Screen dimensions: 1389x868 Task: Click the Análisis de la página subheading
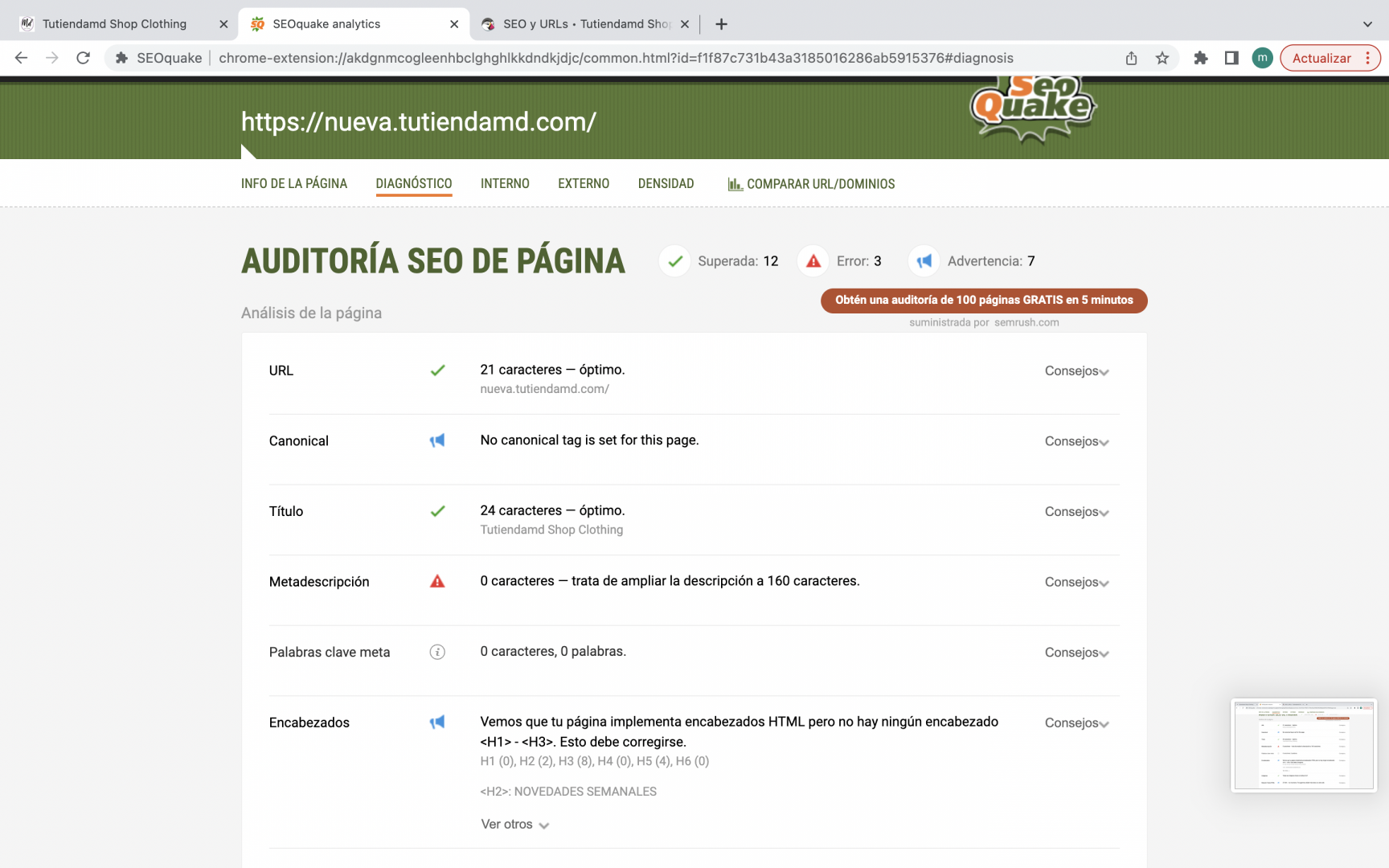pos(312,313)
